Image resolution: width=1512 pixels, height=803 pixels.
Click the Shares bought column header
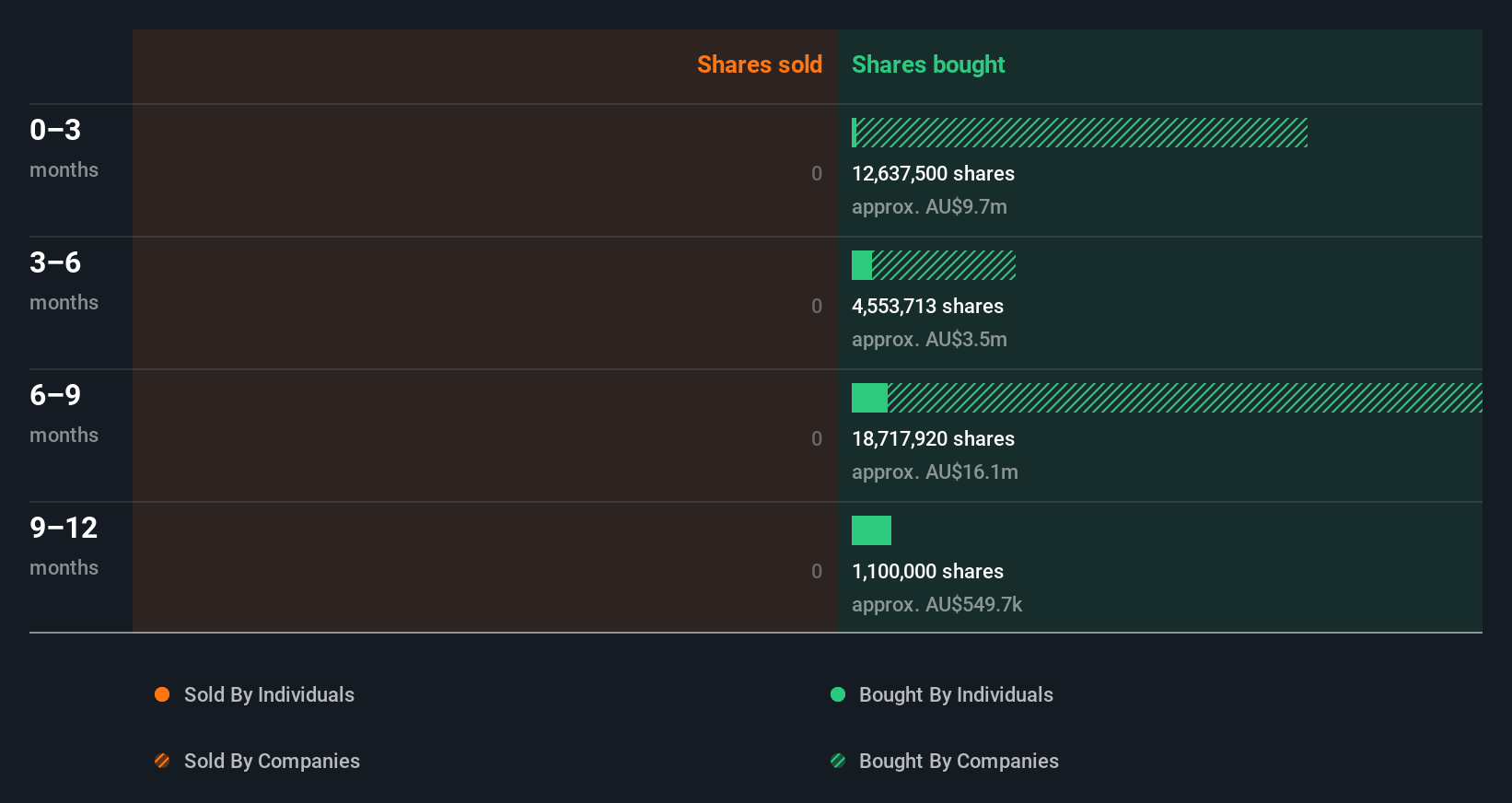click(x=927, y=64)
